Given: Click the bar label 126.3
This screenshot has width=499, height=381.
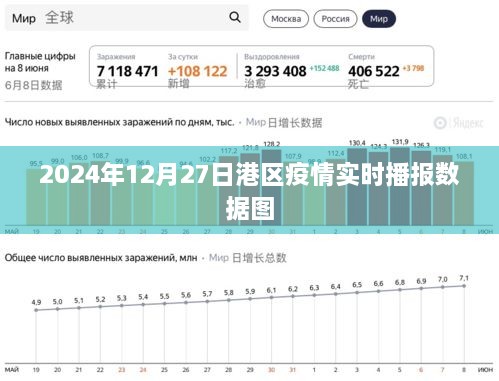Looking at the screenshot, I should click(421, 145).
